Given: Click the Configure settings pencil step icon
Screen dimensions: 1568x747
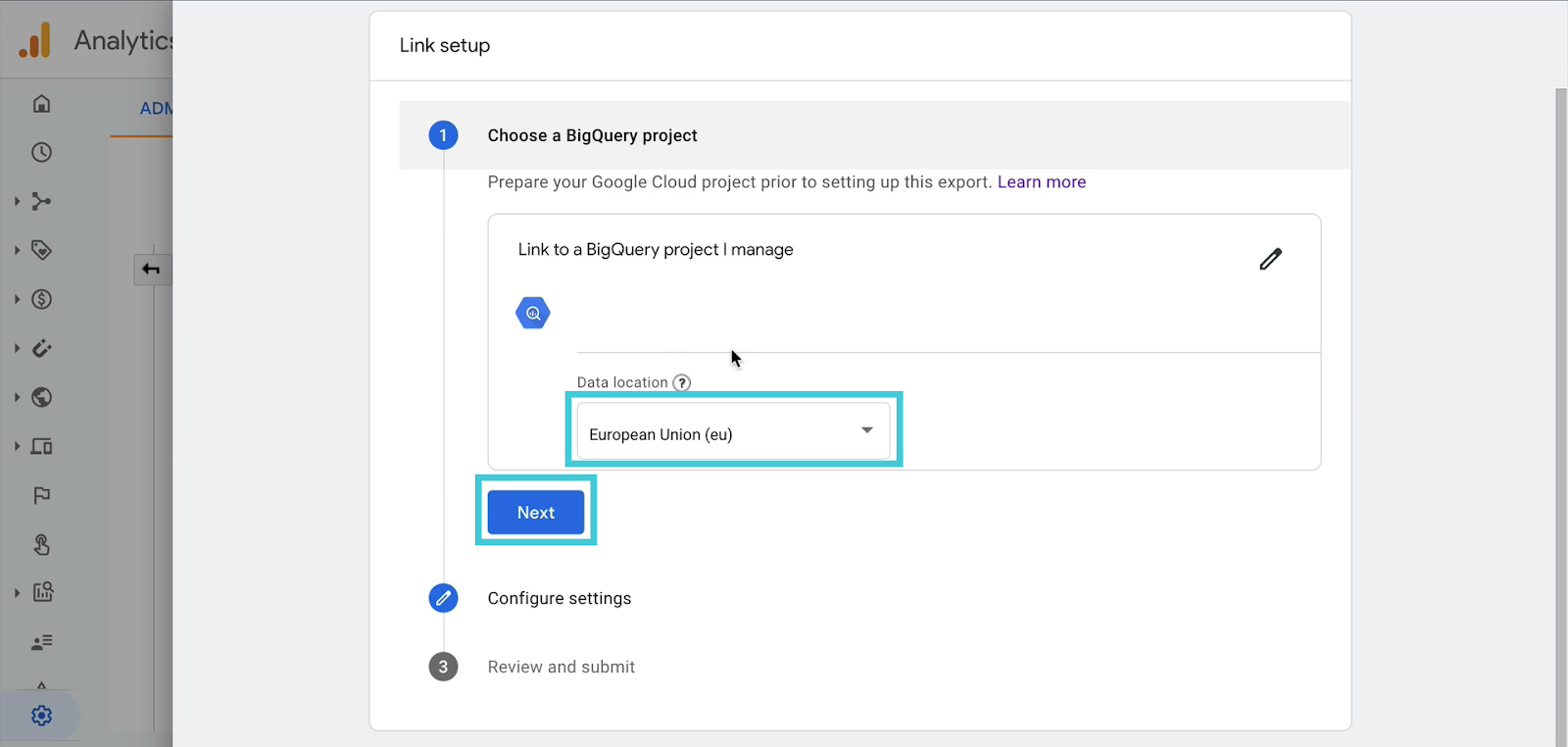Looking at the screenshot, I should [x=443, y=598].
